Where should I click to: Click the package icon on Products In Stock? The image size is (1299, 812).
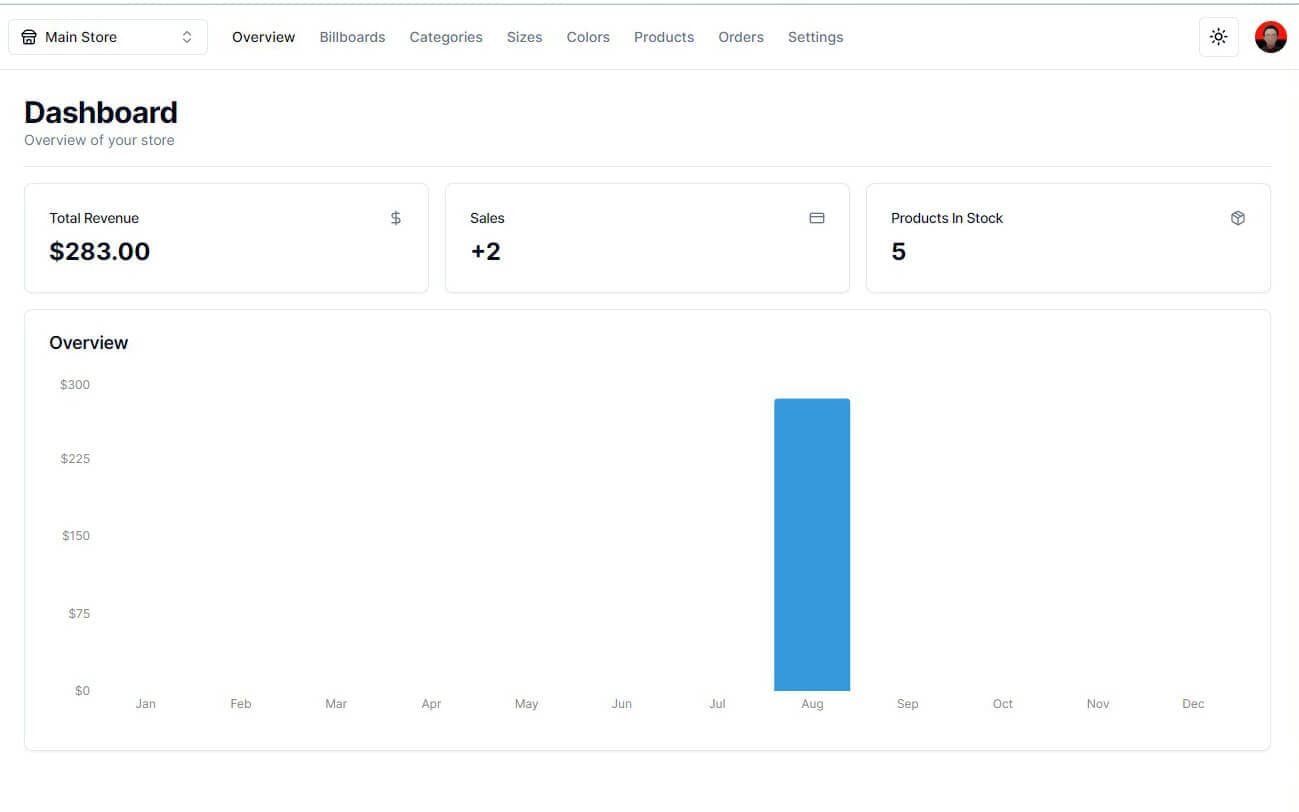[x=1238, y=218]
